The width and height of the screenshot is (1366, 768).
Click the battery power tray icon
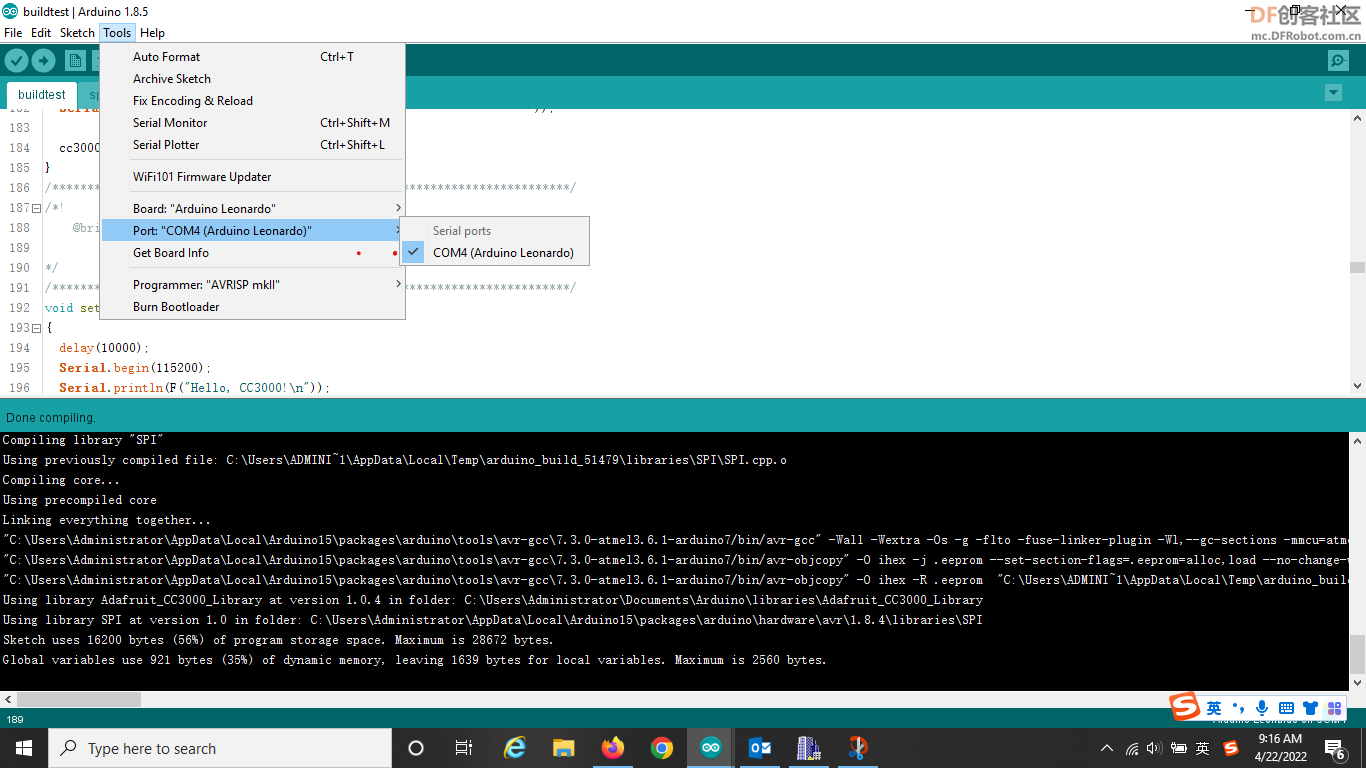point(1179,748)
